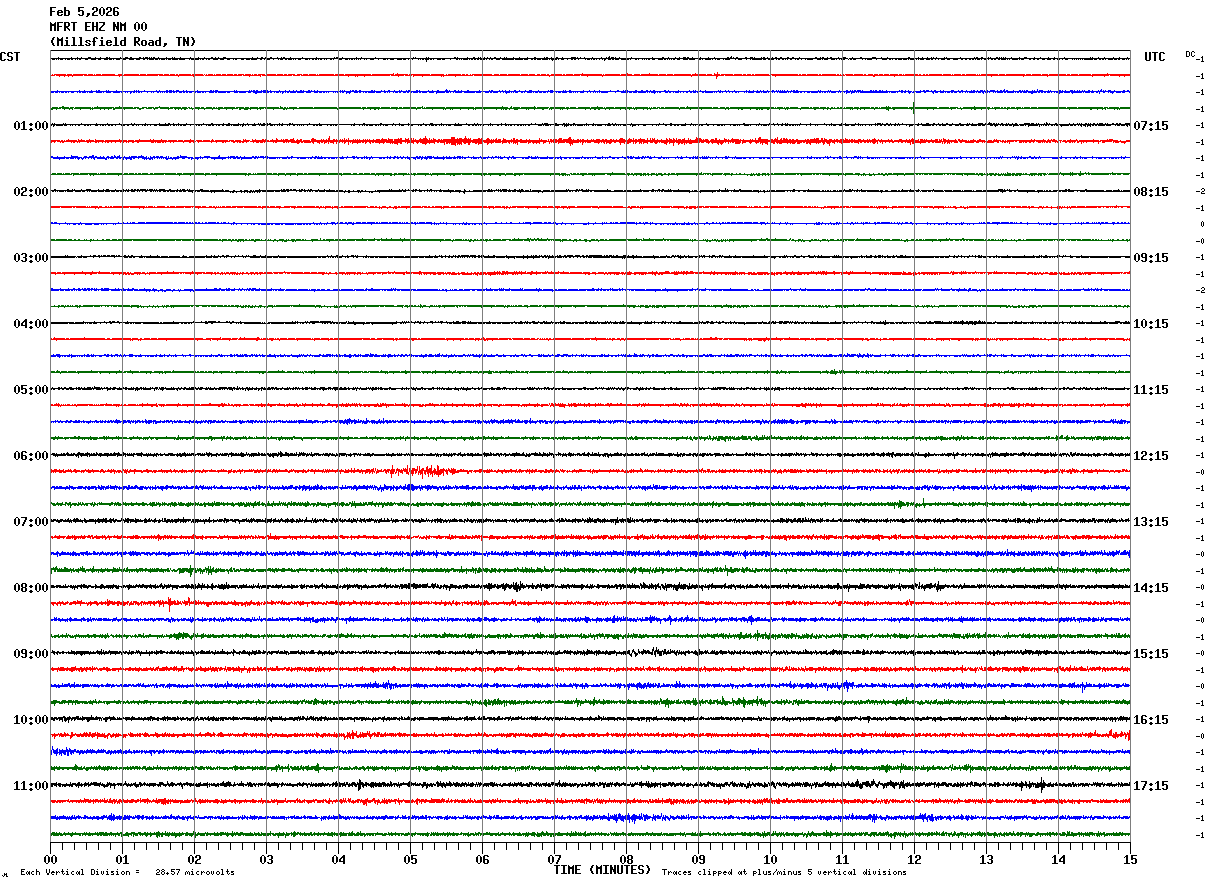
Task: Click the date label "Feb 5,2026"
Action: [x=84, y=12]
